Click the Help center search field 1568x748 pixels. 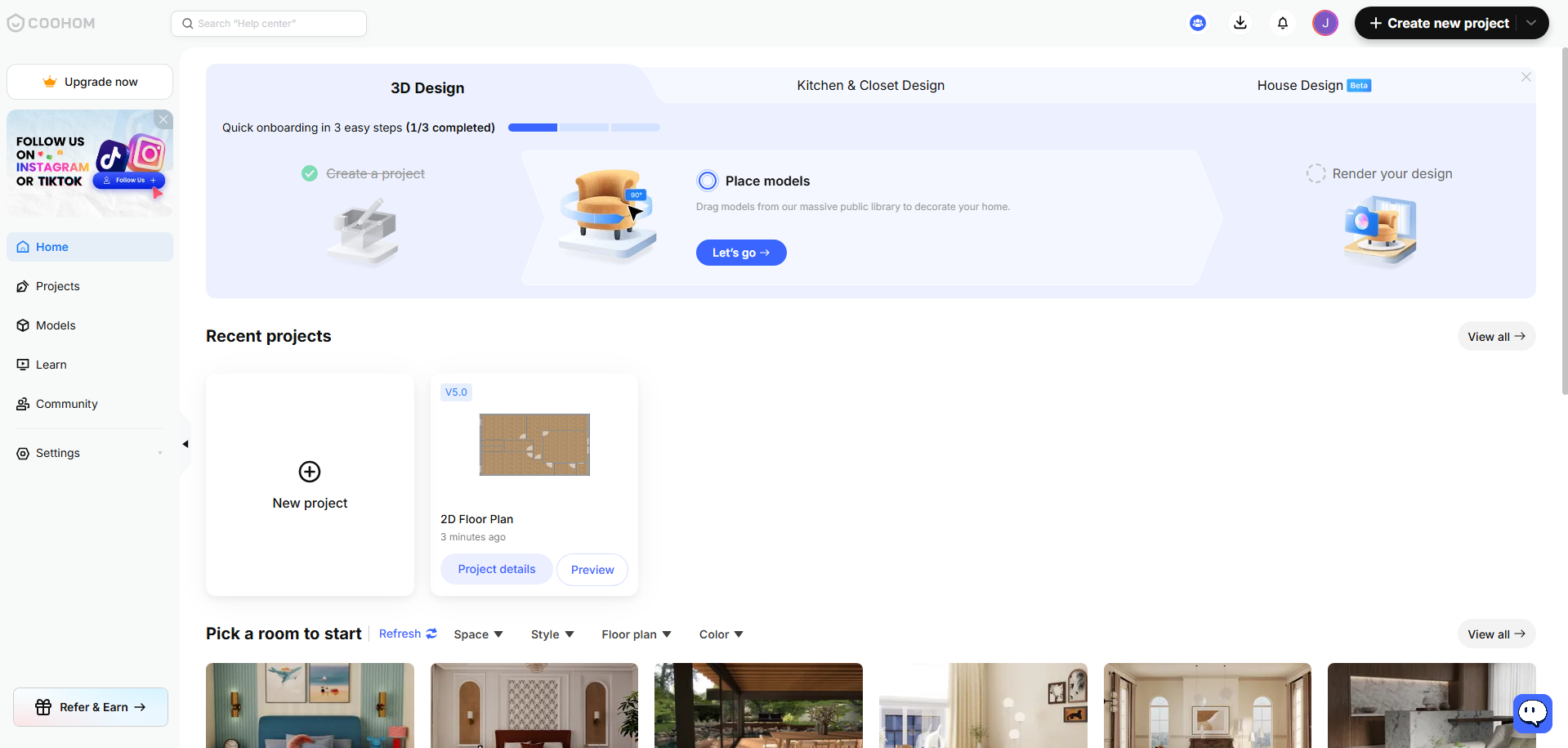tap(269, 24)
